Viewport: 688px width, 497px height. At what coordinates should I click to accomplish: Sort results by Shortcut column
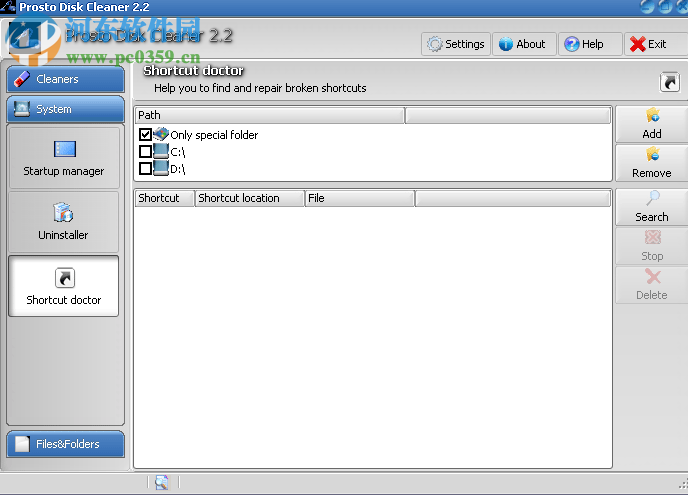coord(165,198)
